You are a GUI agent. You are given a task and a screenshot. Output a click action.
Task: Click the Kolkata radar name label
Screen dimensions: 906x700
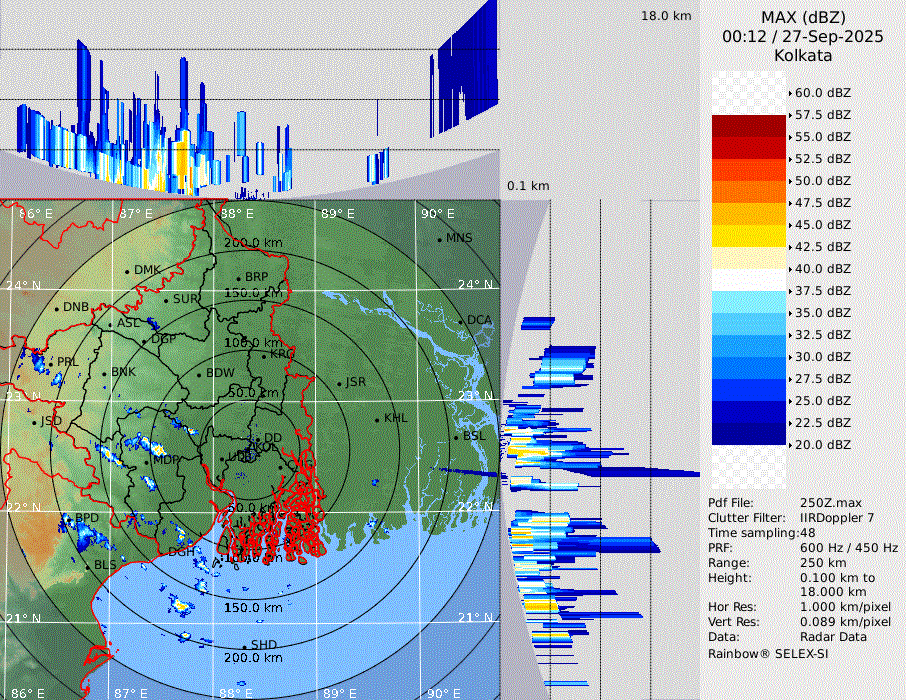(x=803, y=56)
